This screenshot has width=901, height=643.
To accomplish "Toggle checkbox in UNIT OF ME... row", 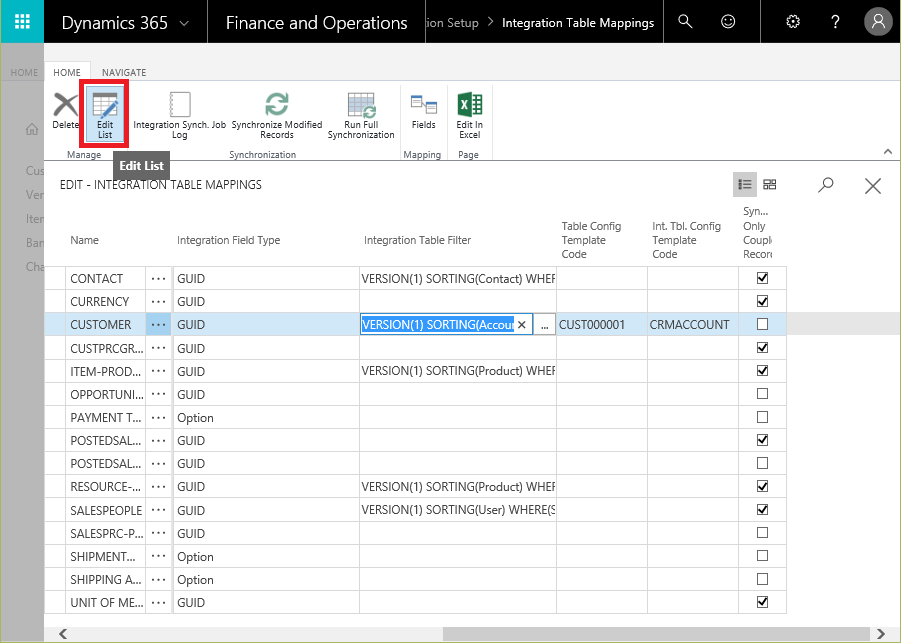I will pos(763,602).
